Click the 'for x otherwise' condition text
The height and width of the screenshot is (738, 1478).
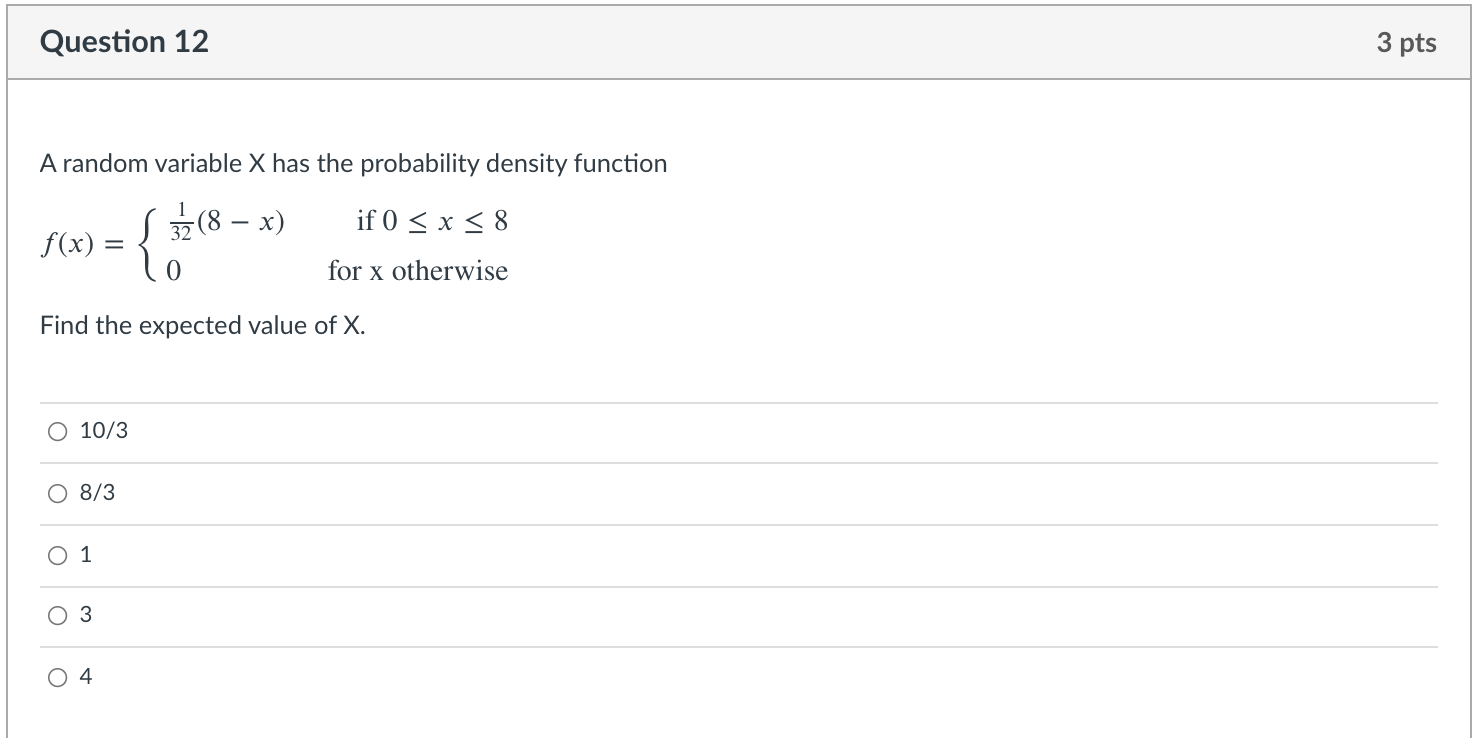418,271
